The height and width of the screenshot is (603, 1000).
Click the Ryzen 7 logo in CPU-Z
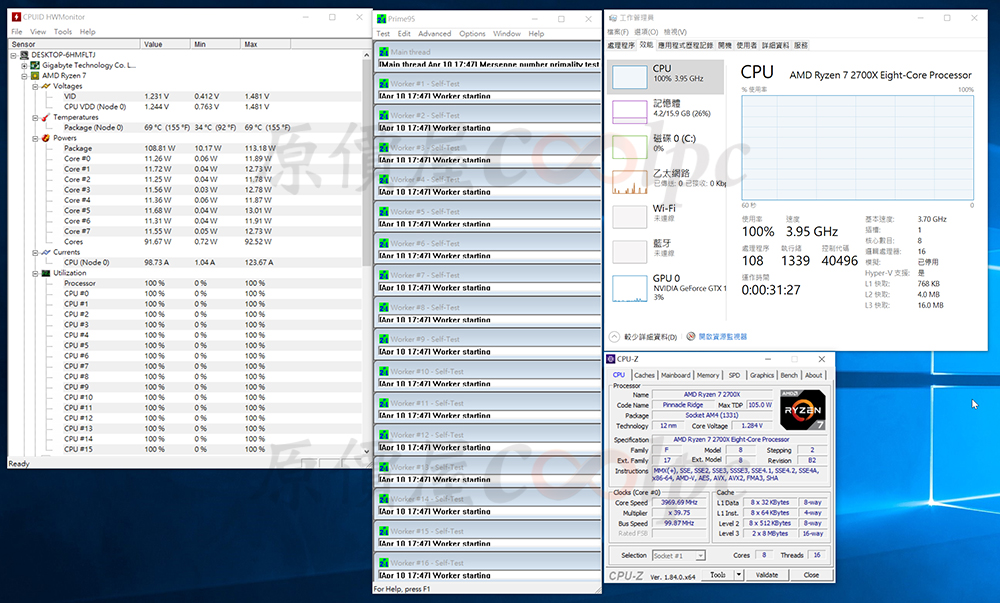[802, 410]
